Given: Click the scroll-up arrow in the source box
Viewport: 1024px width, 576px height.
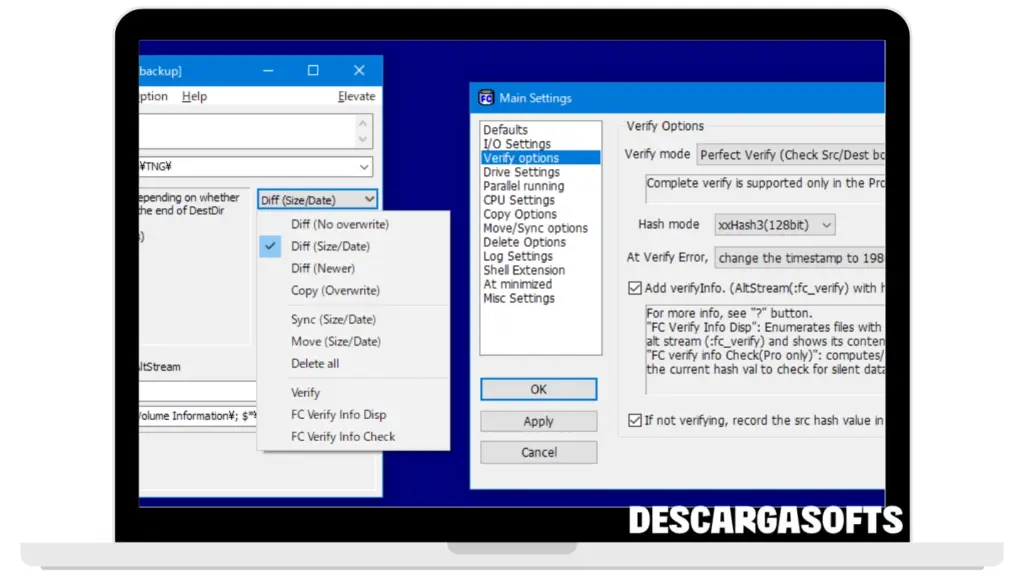Looking at the screenshot, I should pos(363,122).
